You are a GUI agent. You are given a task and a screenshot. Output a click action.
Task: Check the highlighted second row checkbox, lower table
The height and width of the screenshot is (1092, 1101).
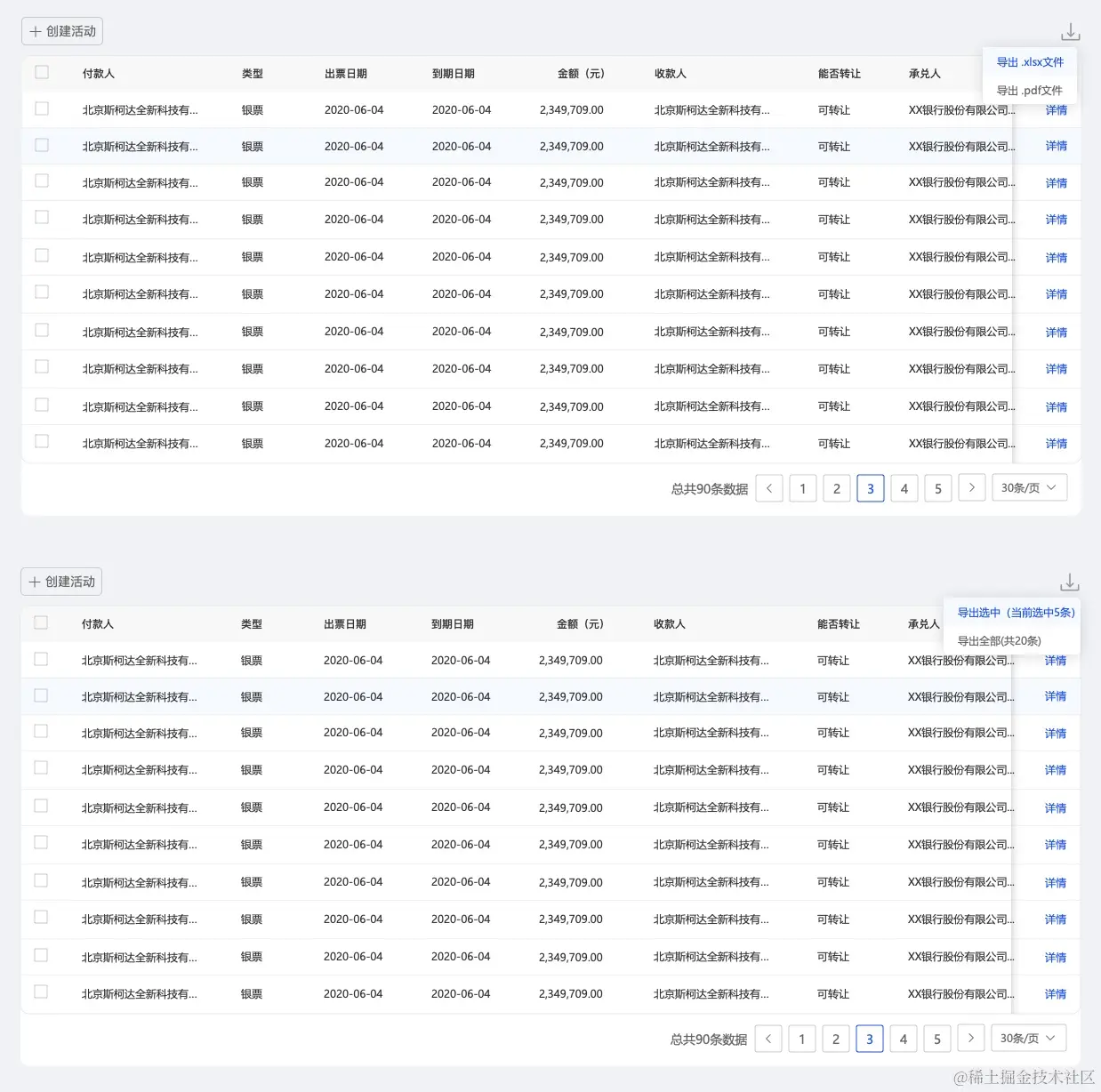point(41,695)
